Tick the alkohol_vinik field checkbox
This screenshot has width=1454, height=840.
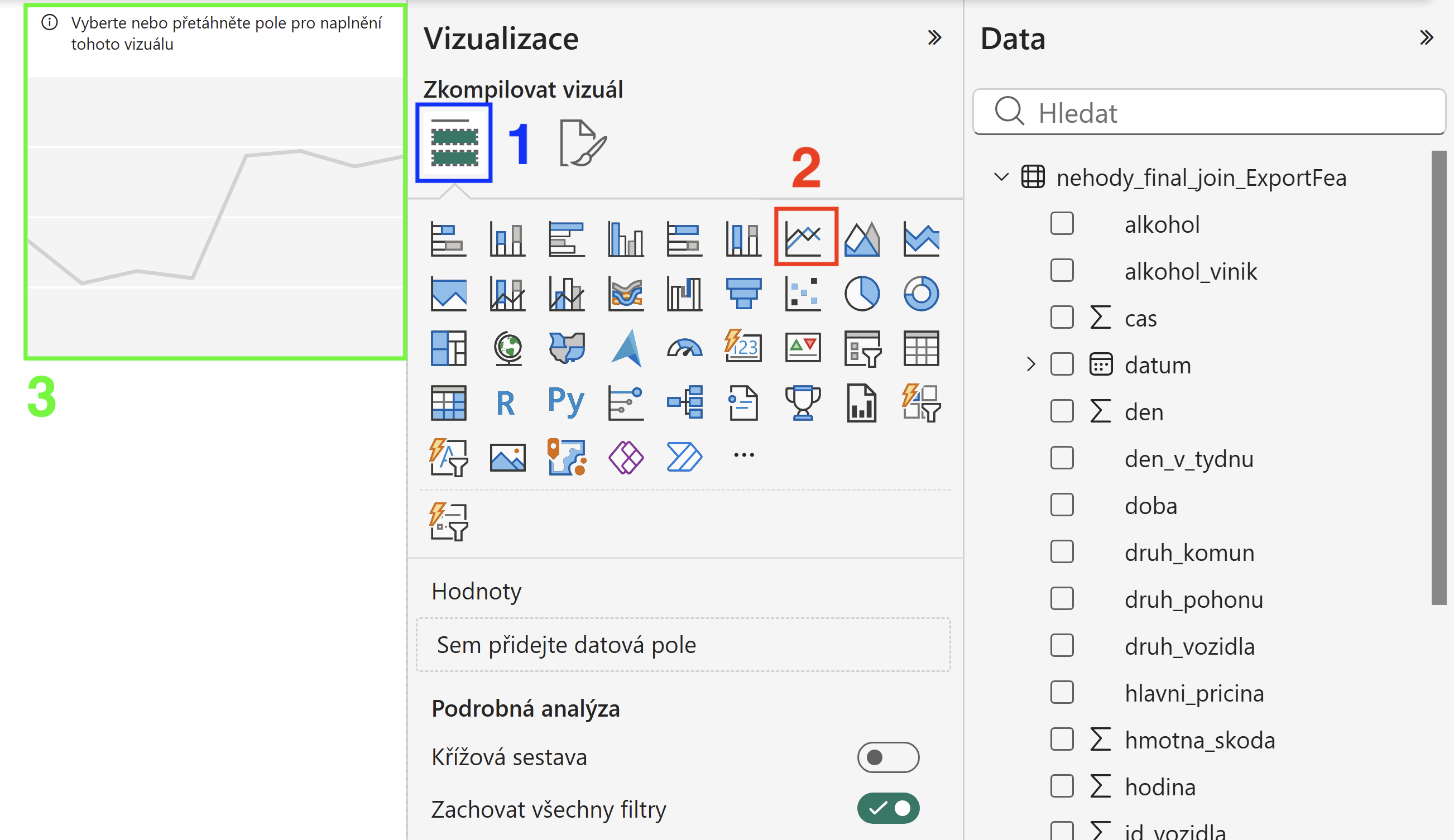click(x=1062, y=271)
